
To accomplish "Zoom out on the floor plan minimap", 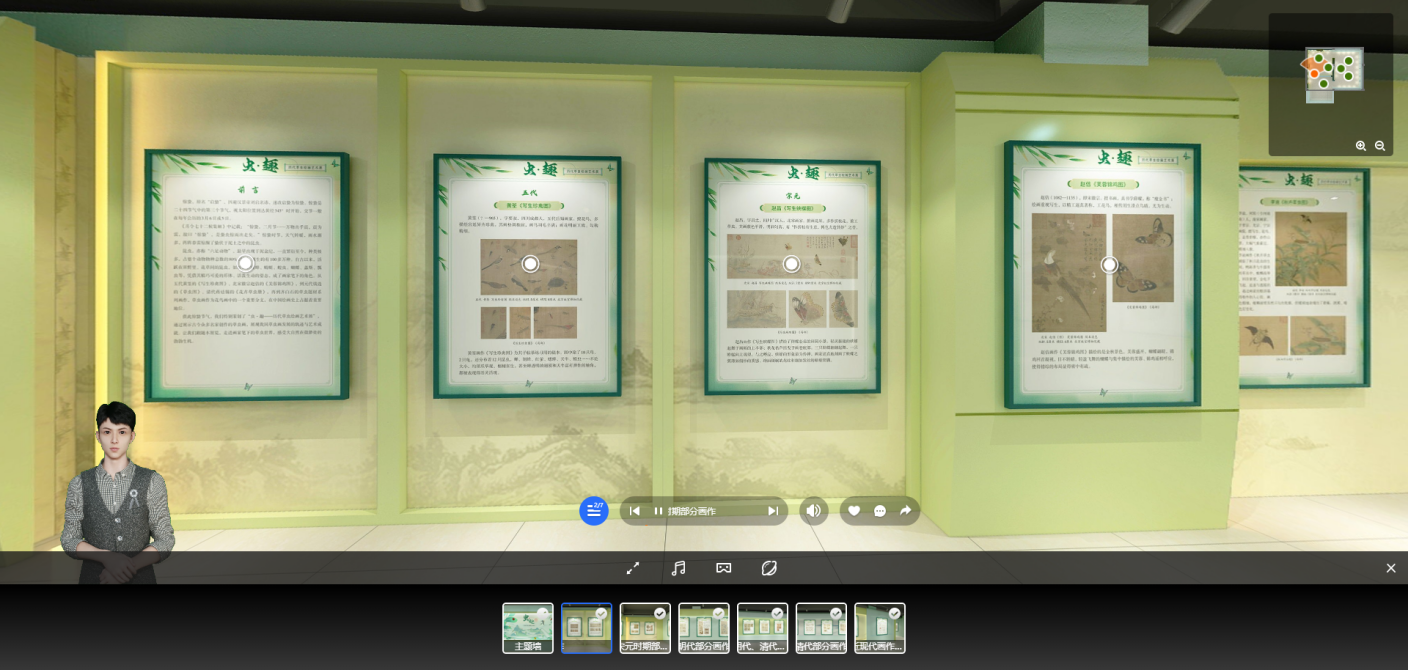I will 1380,146.
